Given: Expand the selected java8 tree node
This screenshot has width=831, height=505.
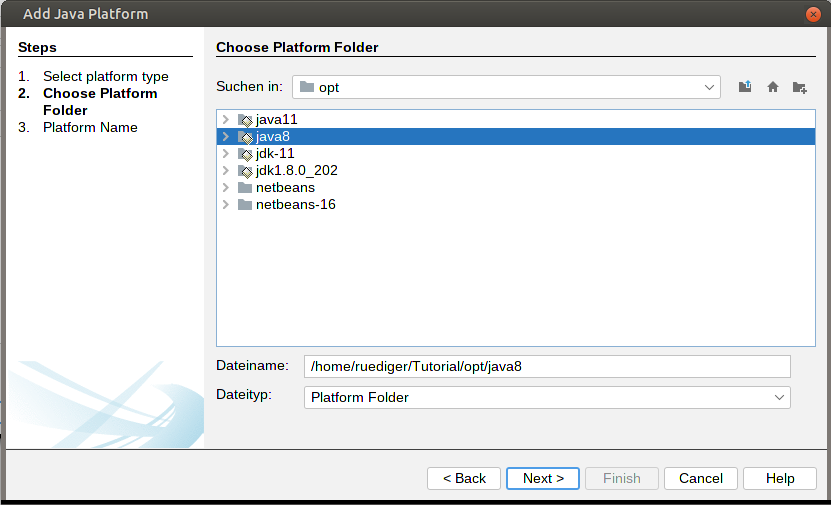Looking at the screenshot, I should [225, 137].
